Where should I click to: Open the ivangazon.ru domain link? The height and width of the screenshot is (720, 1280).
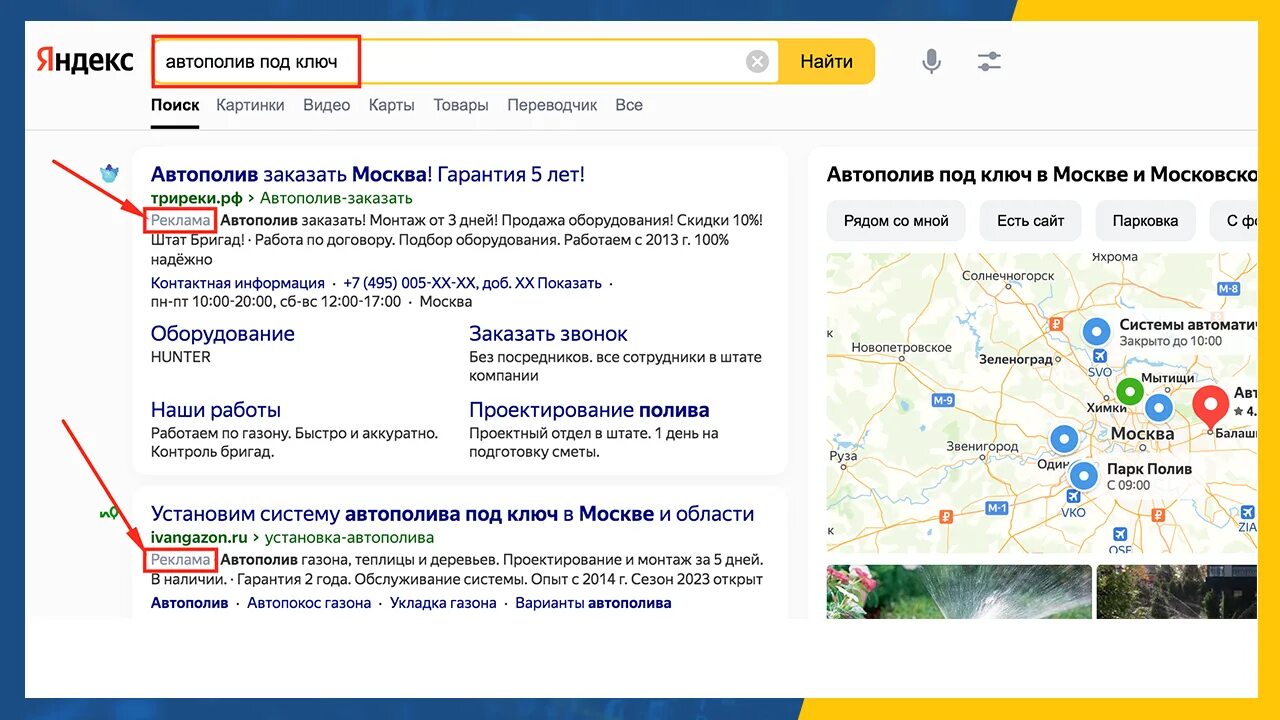tap(199, 538)
